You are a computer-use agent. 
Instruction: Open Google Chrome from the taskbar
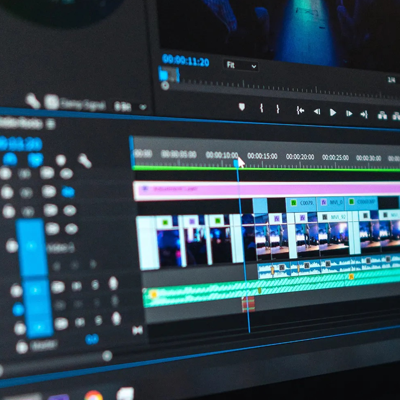[94, 395]
